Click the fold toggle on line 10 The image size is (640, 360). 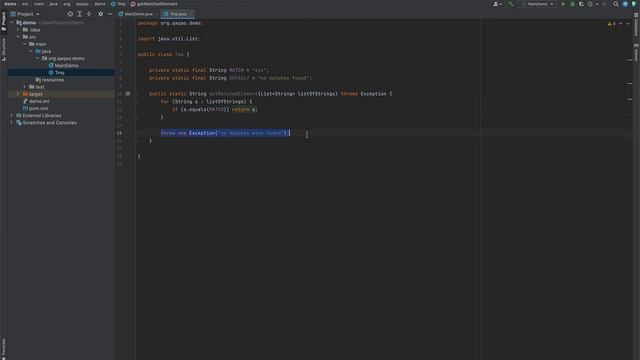point(136,94)
